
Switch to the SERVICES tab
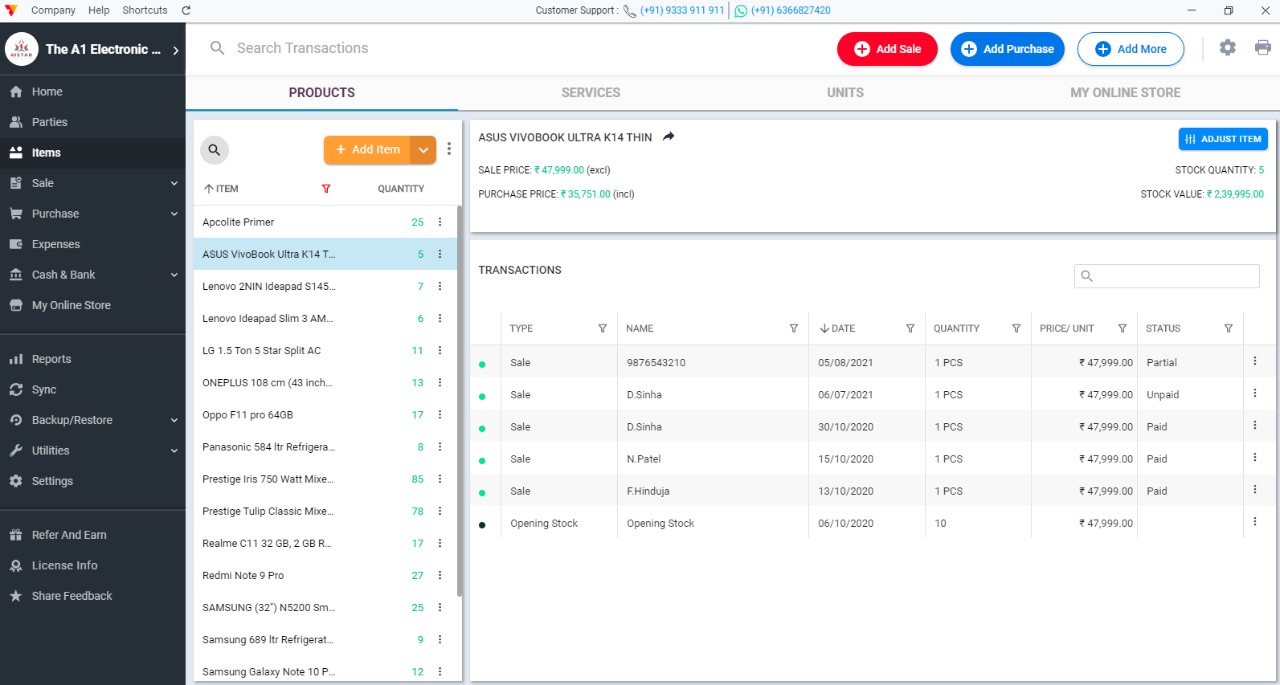590,92
